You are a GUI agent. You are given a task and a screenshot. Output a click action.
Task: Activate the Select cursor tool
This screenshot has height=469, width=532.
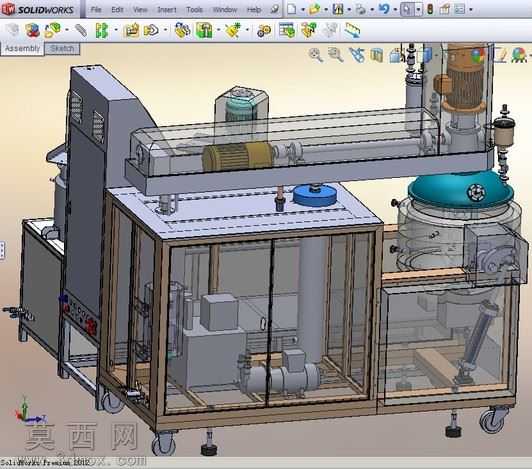pos(407,10)
